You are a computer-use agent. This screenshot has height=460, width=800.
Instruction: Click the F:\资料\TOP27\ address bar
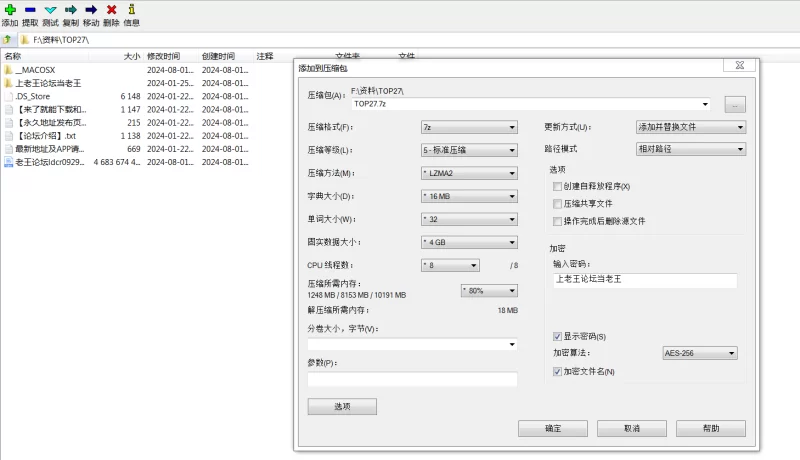[408, 40]
